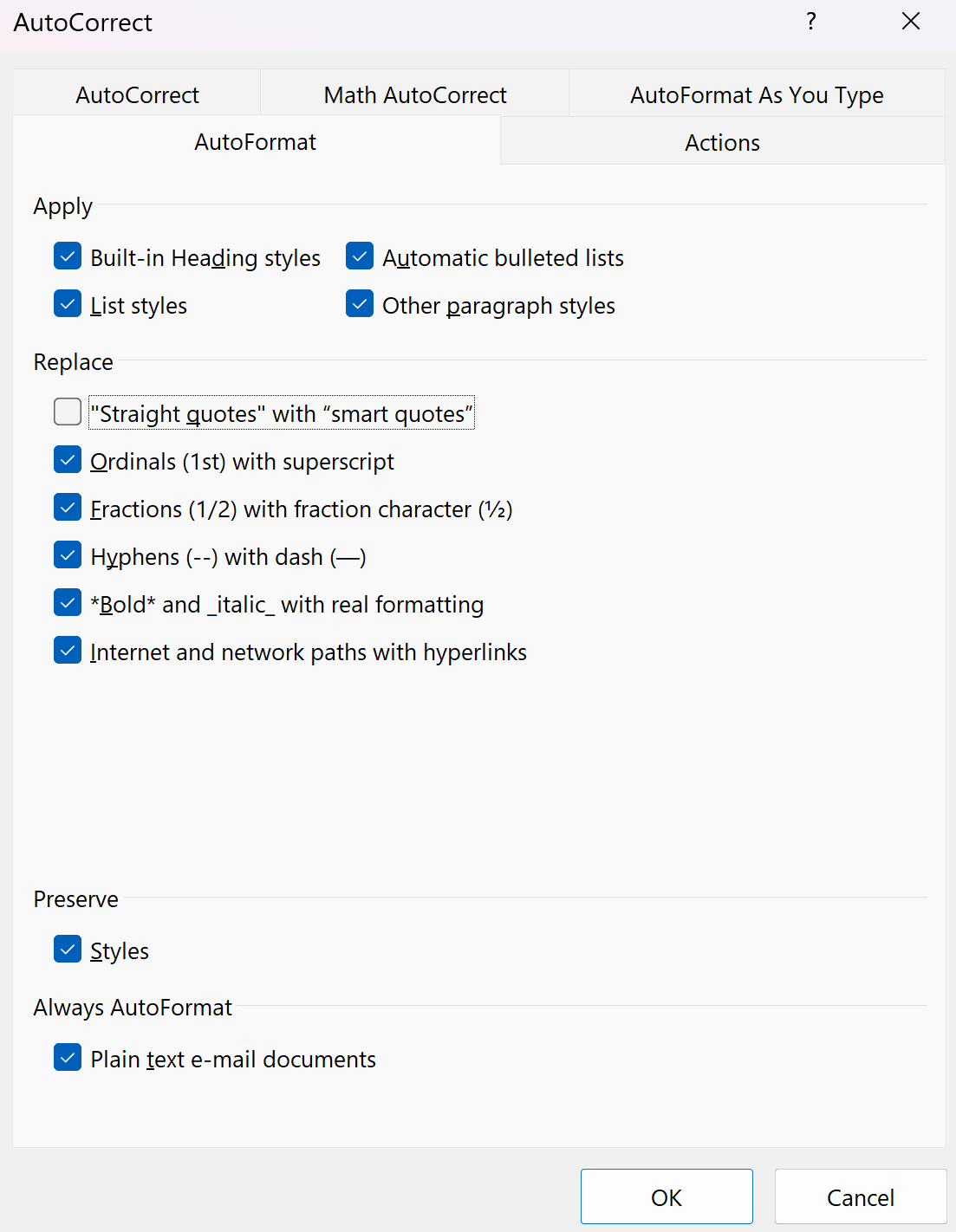Screen dimensions: 956x1232
Task: Close the AutoCorrect dialog window
Action: tap(910, 22)
